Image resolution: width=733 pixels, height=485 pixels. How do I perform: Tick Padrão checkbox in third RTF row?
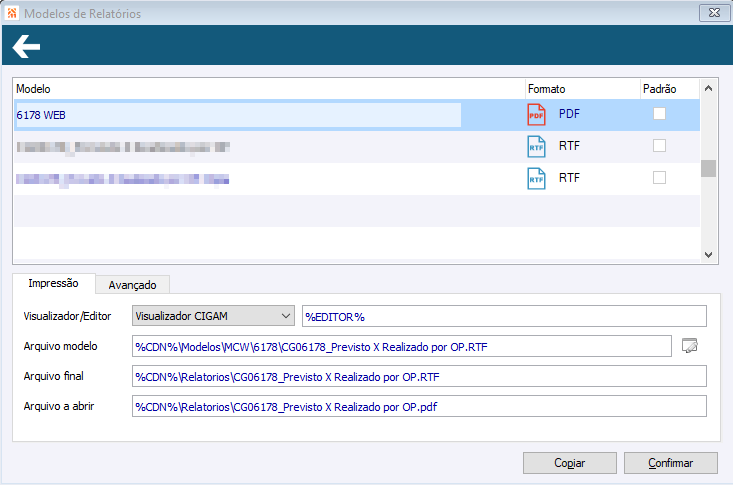pos(659,177)
